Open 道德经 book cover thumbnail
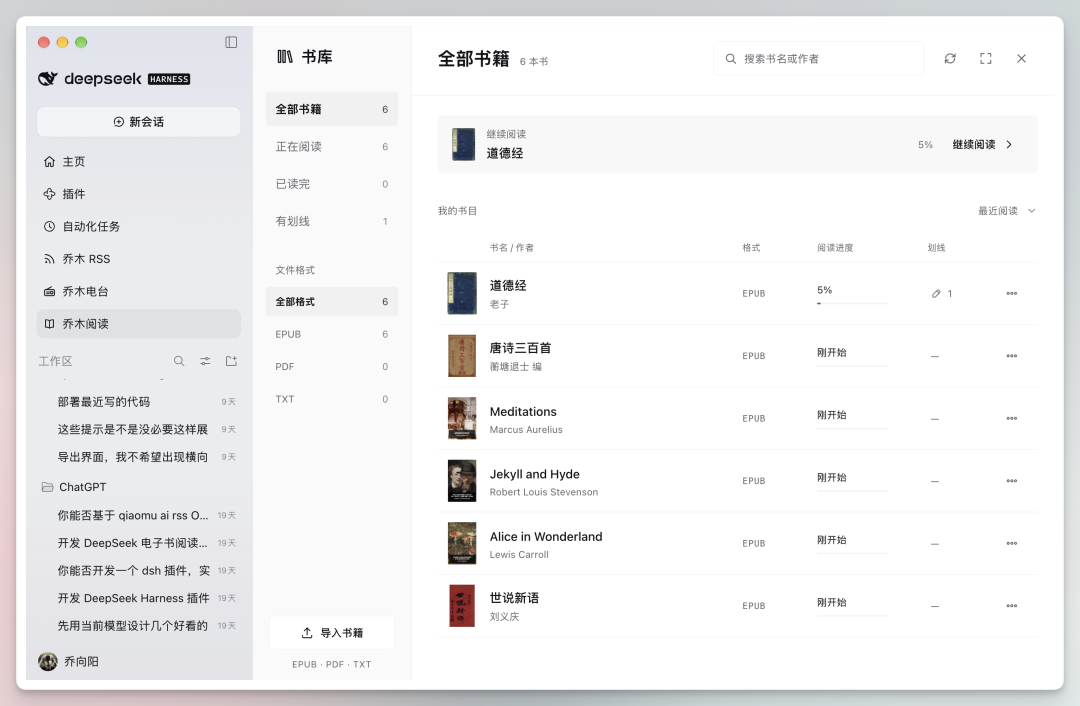The width and height of the screenshot is (1080, 706). (x=462, y=293)
